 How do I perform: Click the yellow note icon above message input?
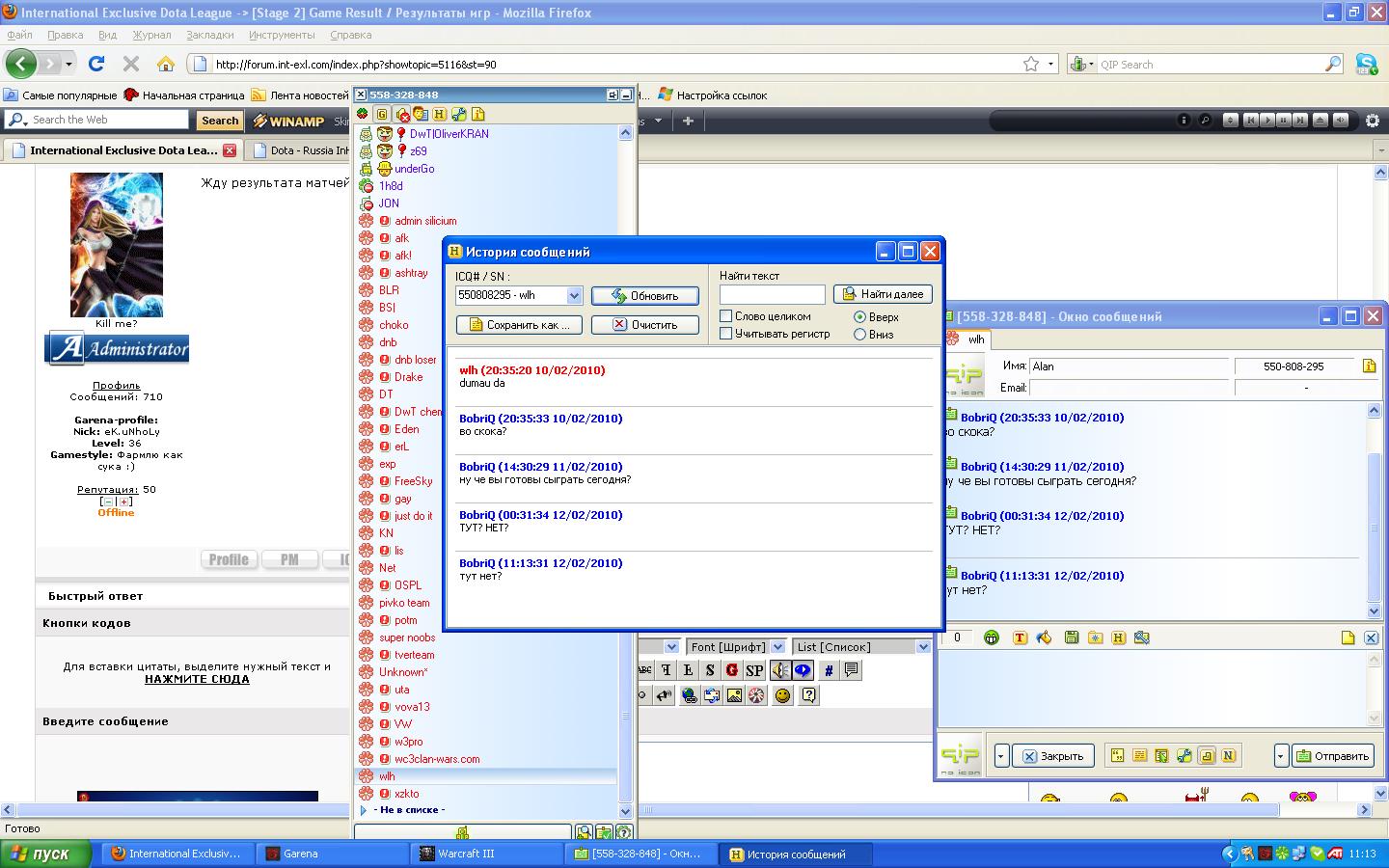tap(1348, 637)
